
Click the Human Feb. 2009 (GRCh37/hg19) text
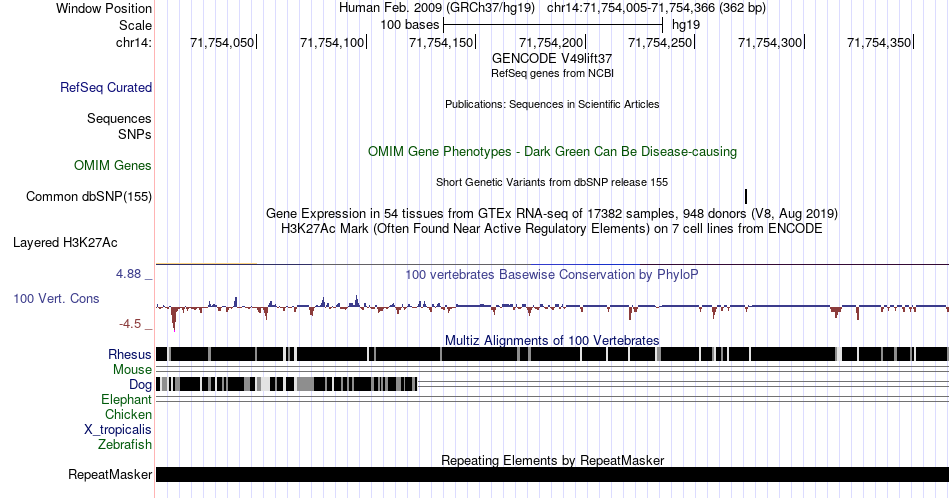tap(437, 8)
